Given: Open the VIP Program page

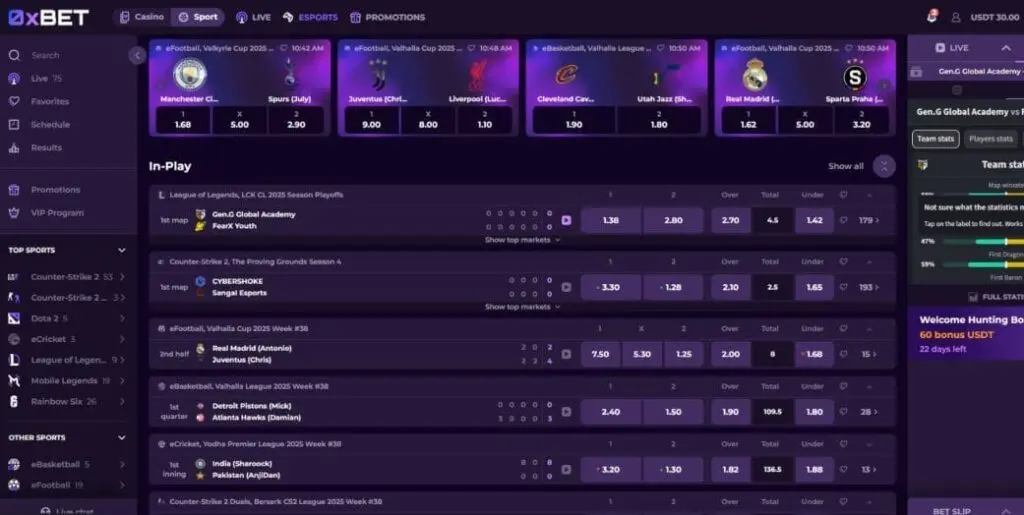Looking at the screenshot, I should 57,213.
